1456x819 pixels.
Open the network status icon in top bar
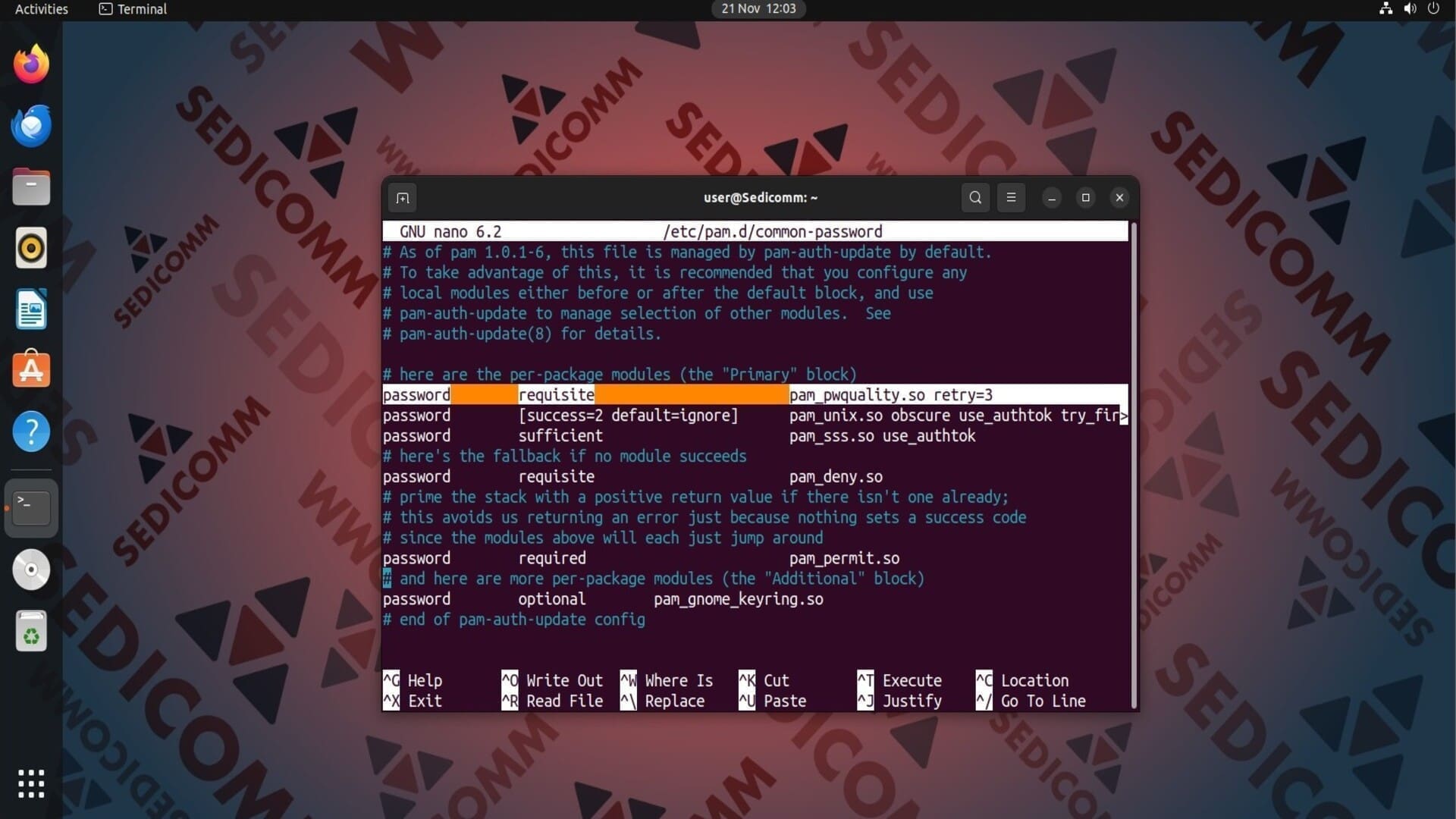(x=1385, y=9)
